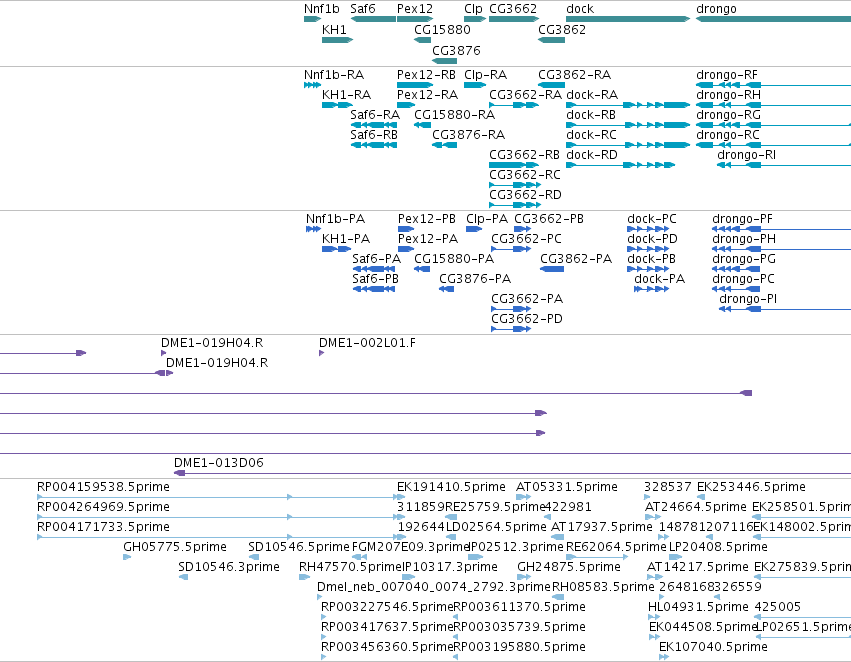851x662 pixels.
Task: Select the Pex12-RB transcript label
Action: (x=426, y=74)
